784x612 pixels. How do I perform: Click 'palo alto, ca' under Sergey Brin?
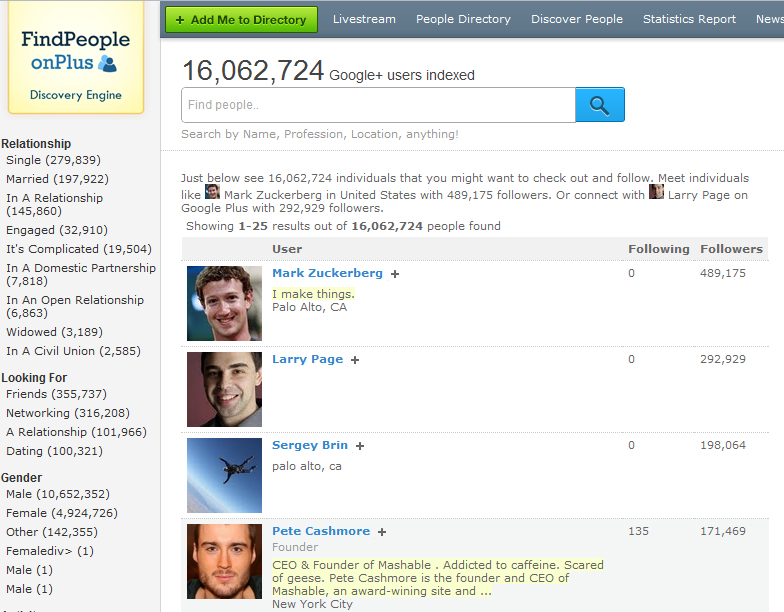coord(306,466)
